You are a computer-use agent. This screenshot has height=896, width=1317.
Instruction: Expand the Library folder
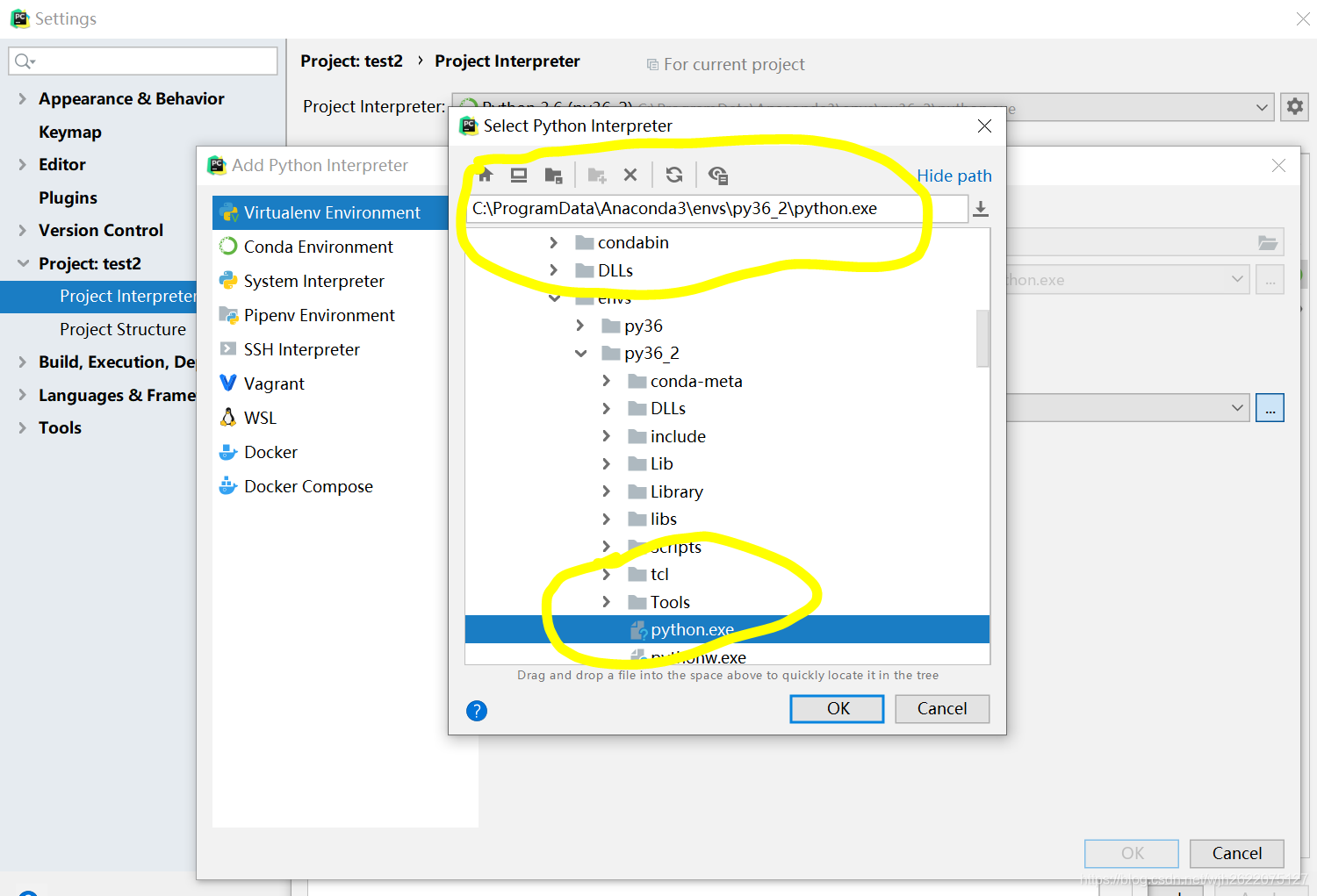(x=606, y=491)
